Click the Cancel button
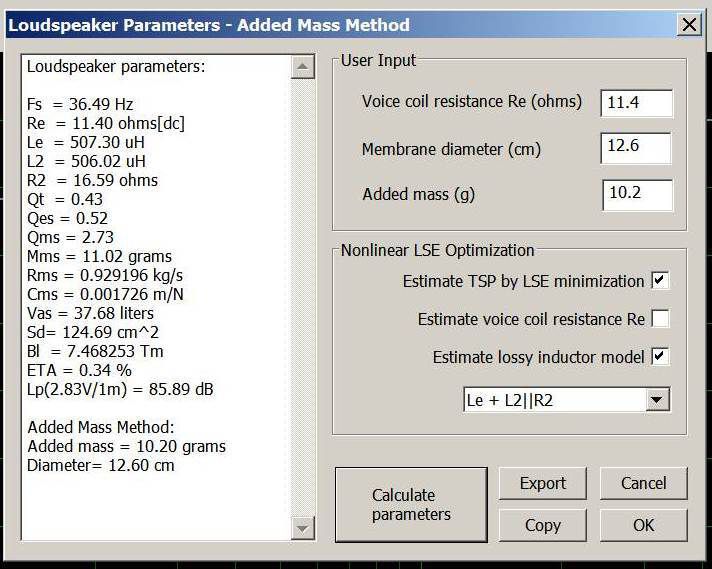 pos(643,483)
